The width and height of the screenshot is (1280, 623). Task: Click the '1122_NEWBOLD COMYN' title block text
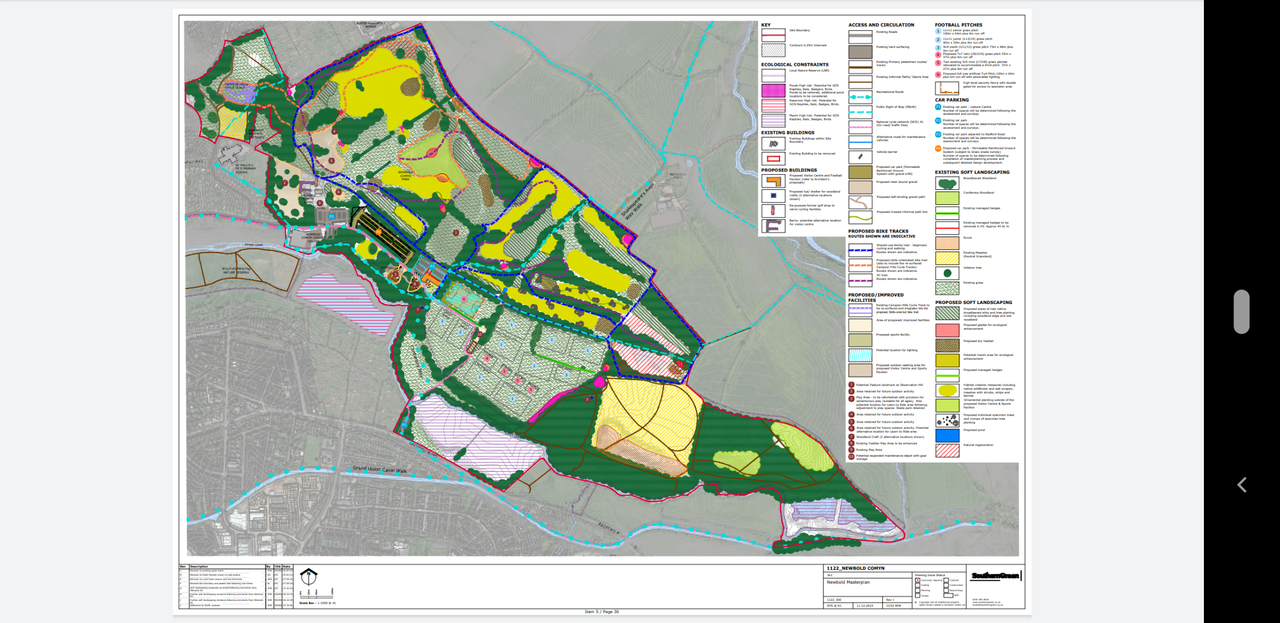(855, 568)
